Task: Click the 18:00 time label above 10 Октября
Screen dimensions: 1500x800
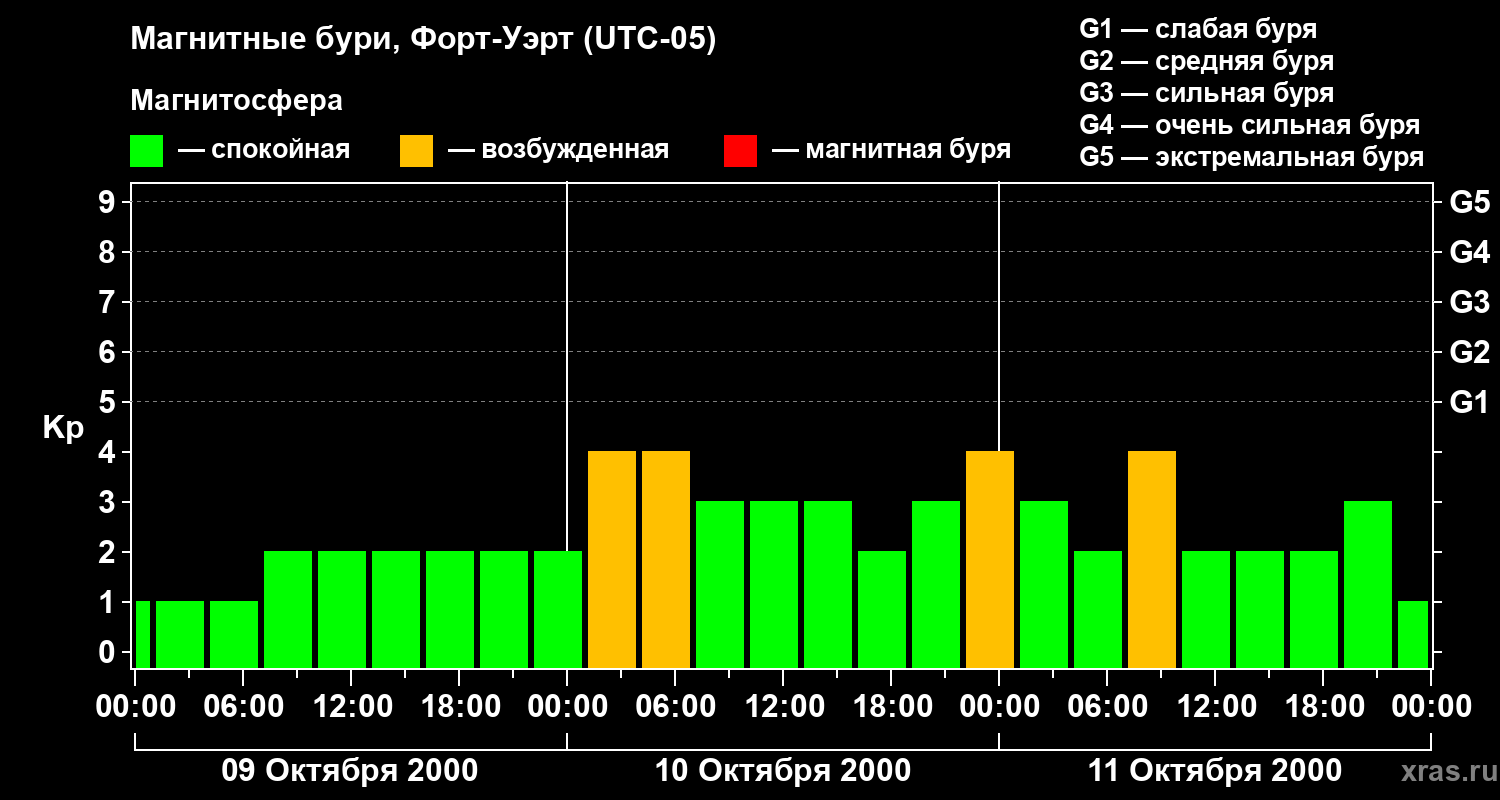Action: point(891,706)
